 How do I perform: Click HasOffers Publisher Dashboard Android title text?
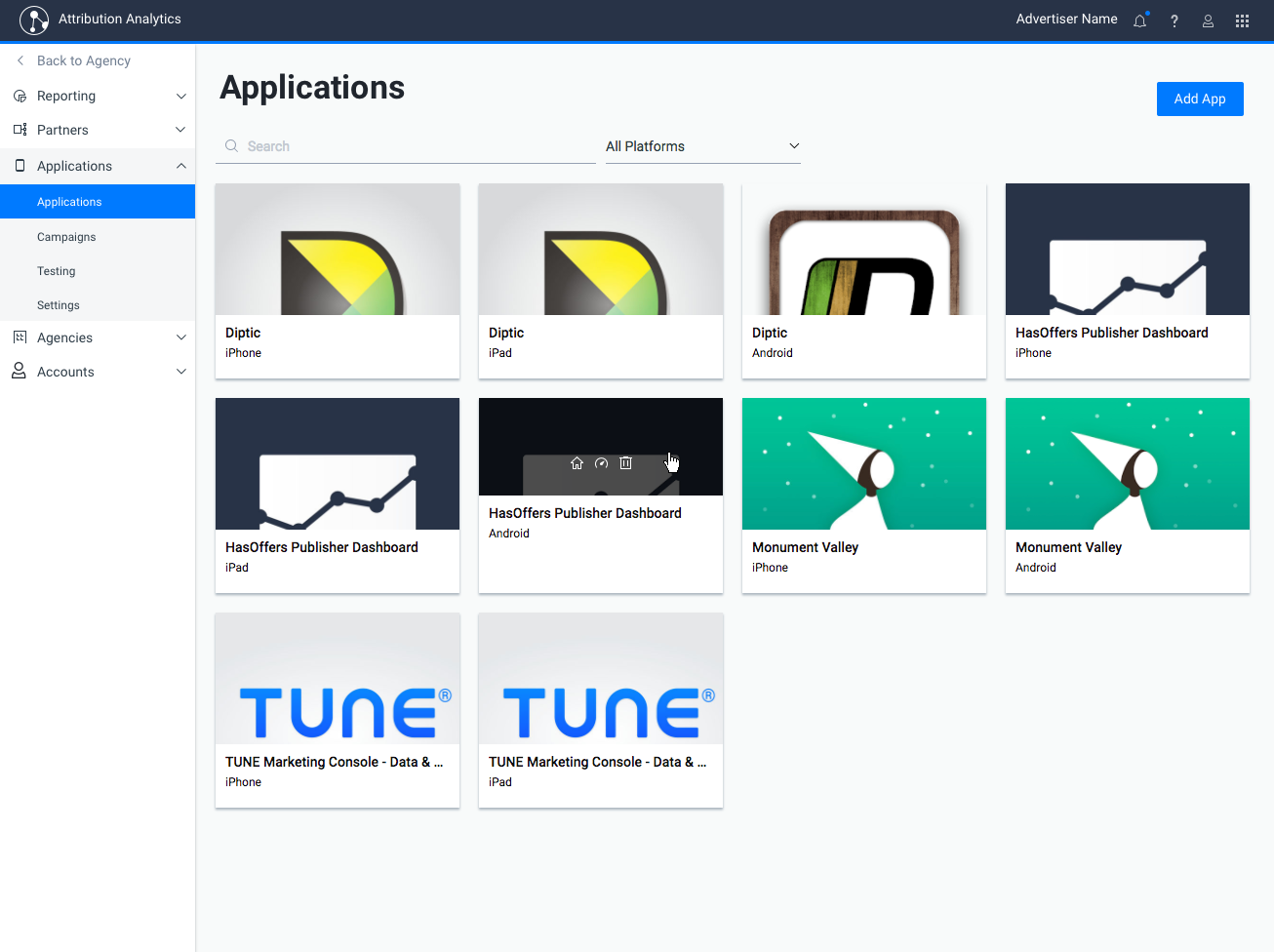click(585, 513)
